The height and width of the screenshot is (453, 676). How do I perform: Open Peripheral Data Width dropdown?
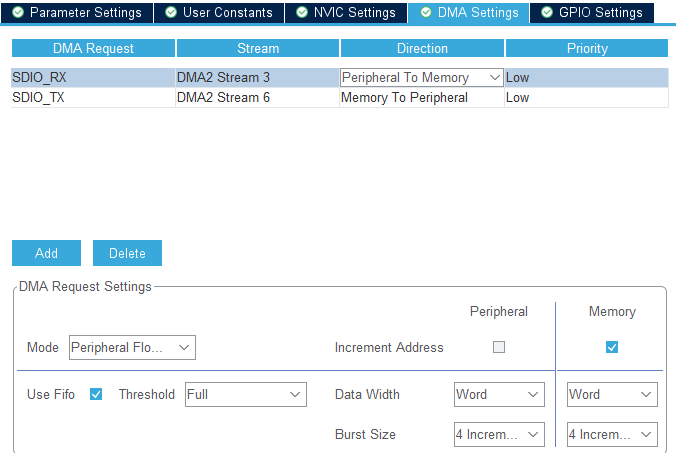(x=499, y=394)
